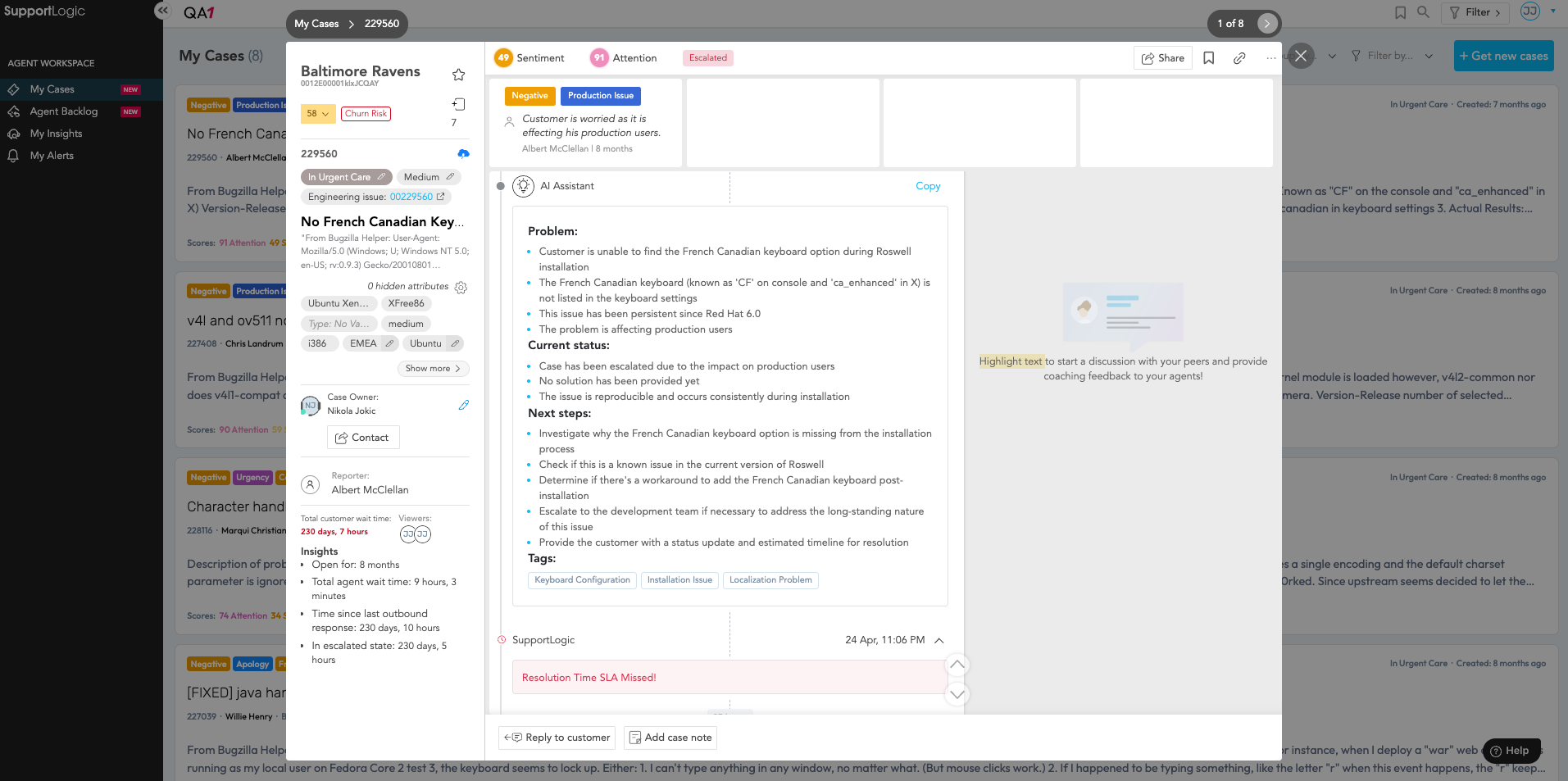Click Reply to customer
Image resolution: width=1568 pixels, height=781 pixels.
557,738
